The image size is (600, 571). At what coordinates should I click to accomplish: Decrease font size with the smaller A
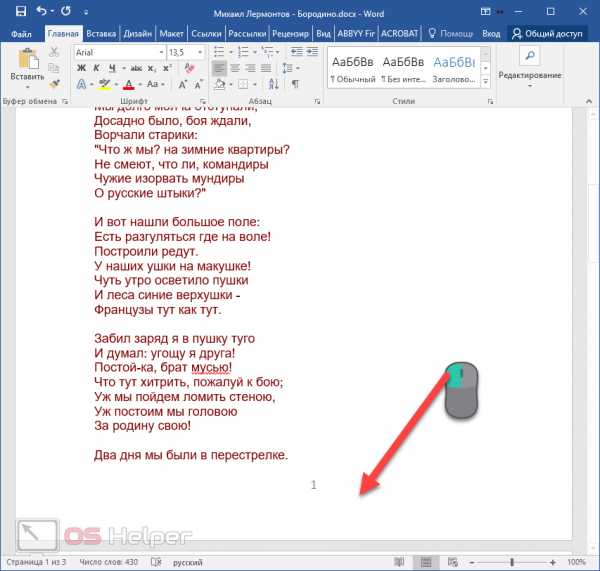tap(198, 84)
